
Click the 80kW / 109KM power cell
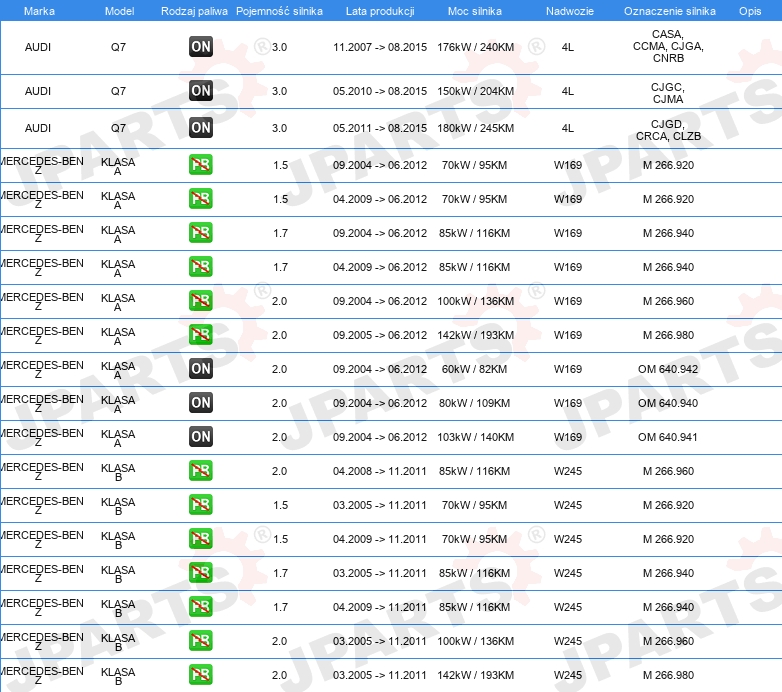pos(474,403)
